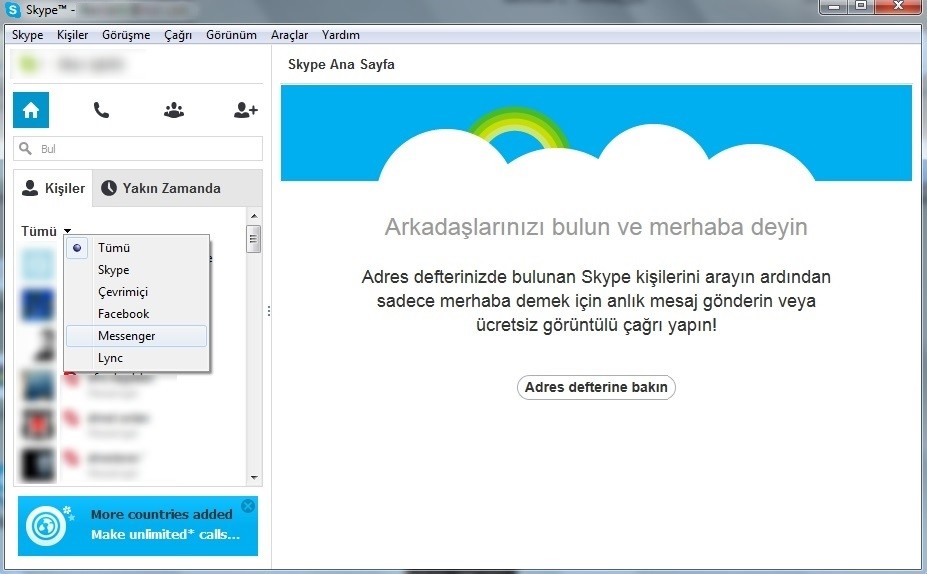The width and height of the screenshot is (927, 574).
Task: Click the Skype logo in title bar
Action: click(x=12, y=10)
